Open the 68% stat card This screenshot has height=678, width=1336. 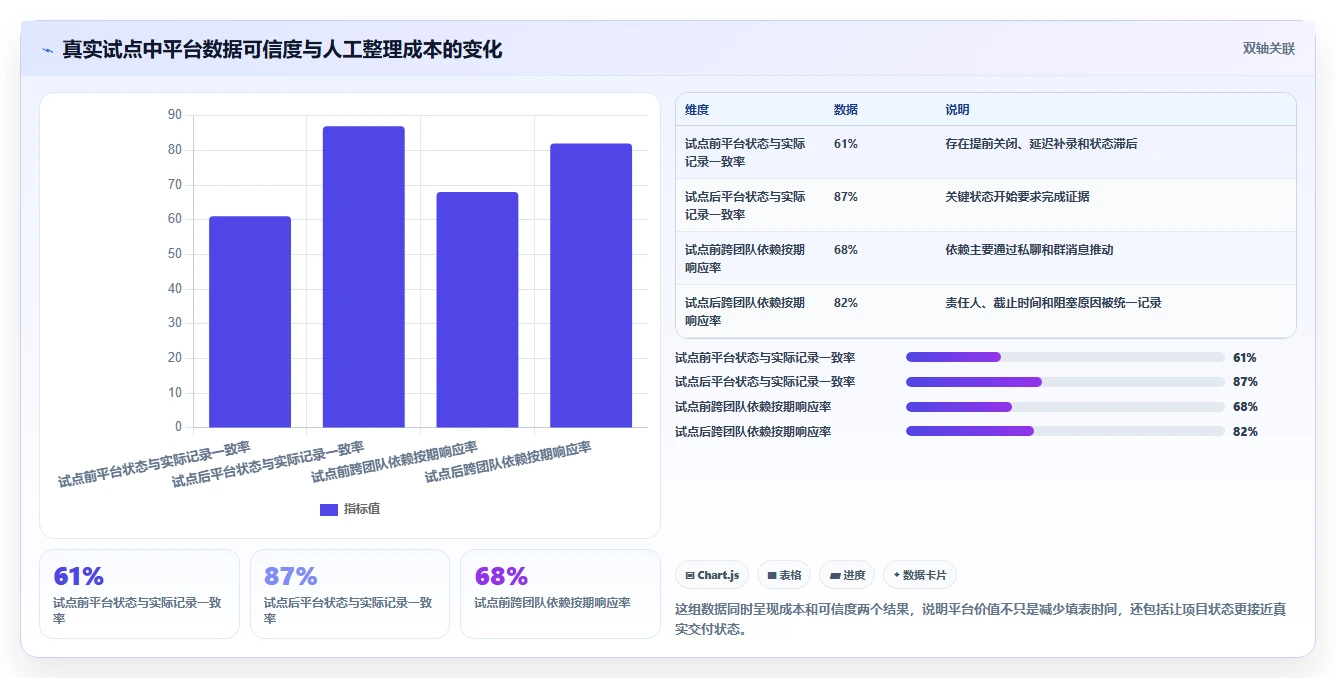tap(560, 594)
